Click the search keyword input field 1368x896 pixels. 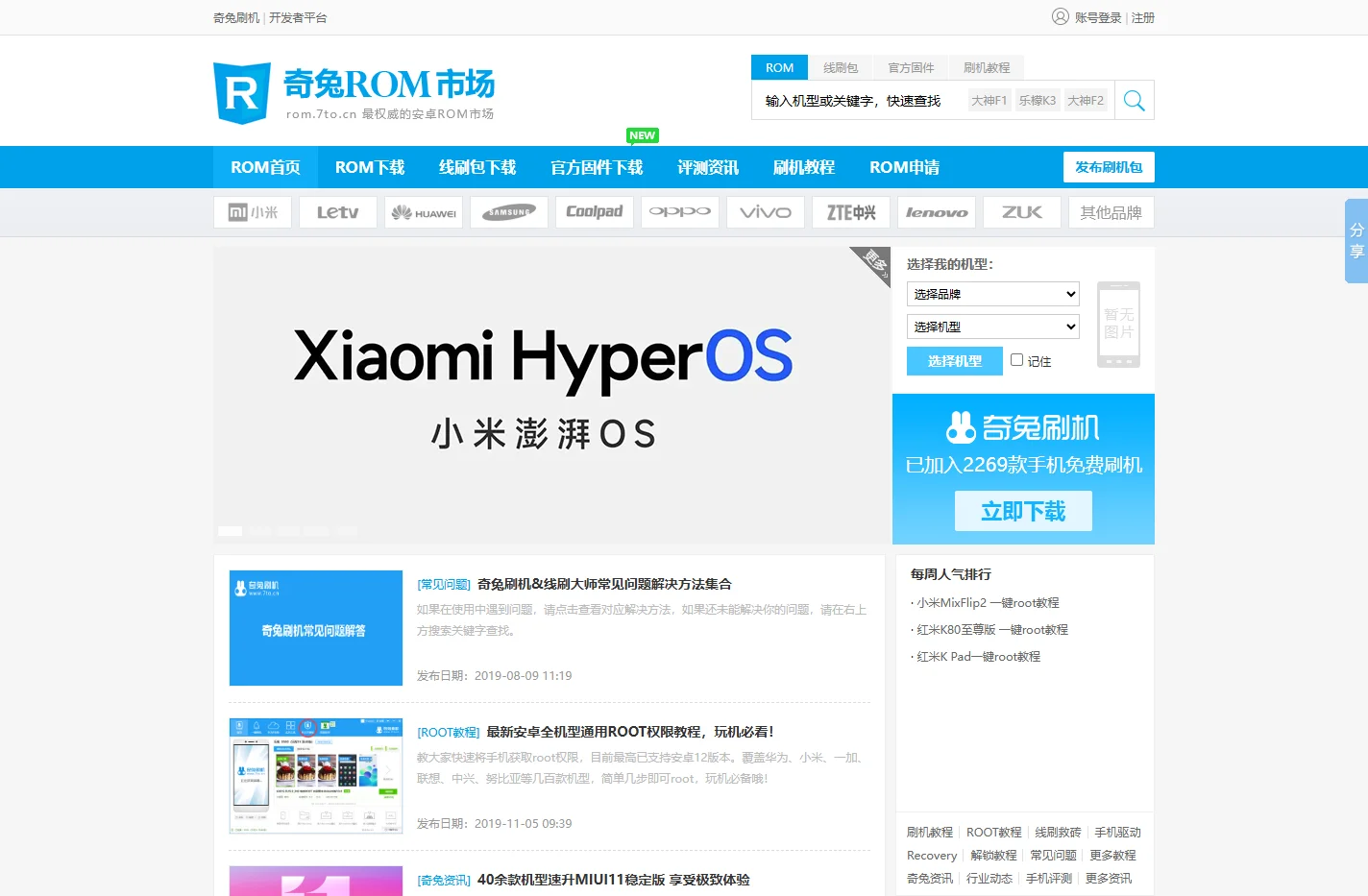860,101
